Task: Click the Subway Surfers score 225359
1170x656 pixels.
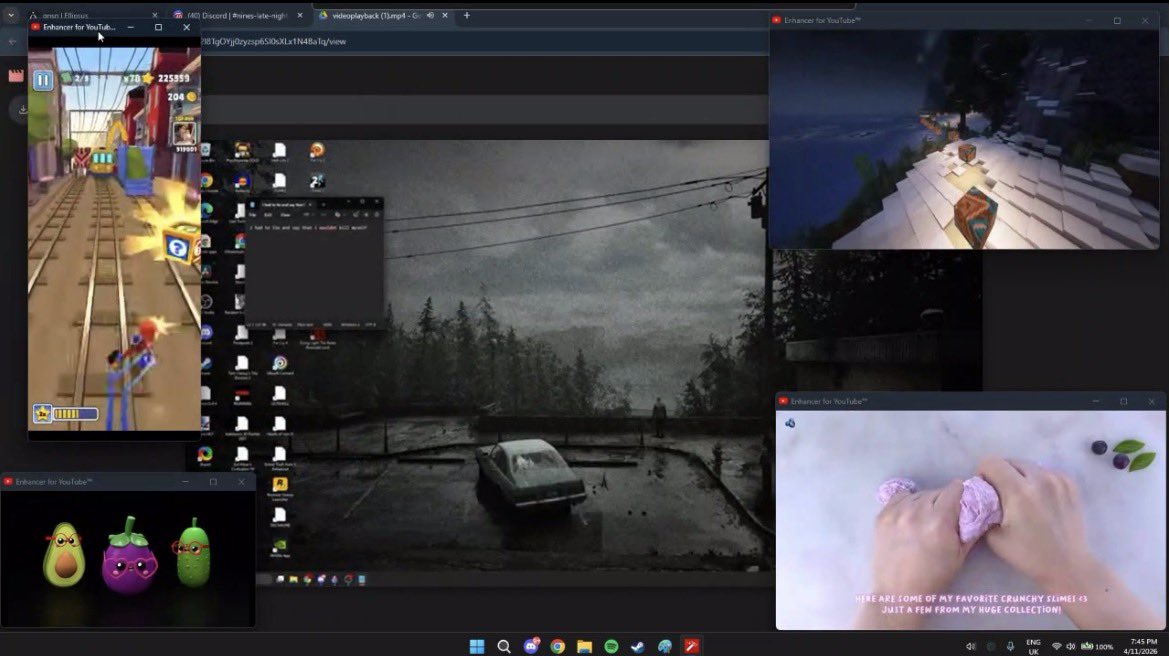Action: [173, 78]
